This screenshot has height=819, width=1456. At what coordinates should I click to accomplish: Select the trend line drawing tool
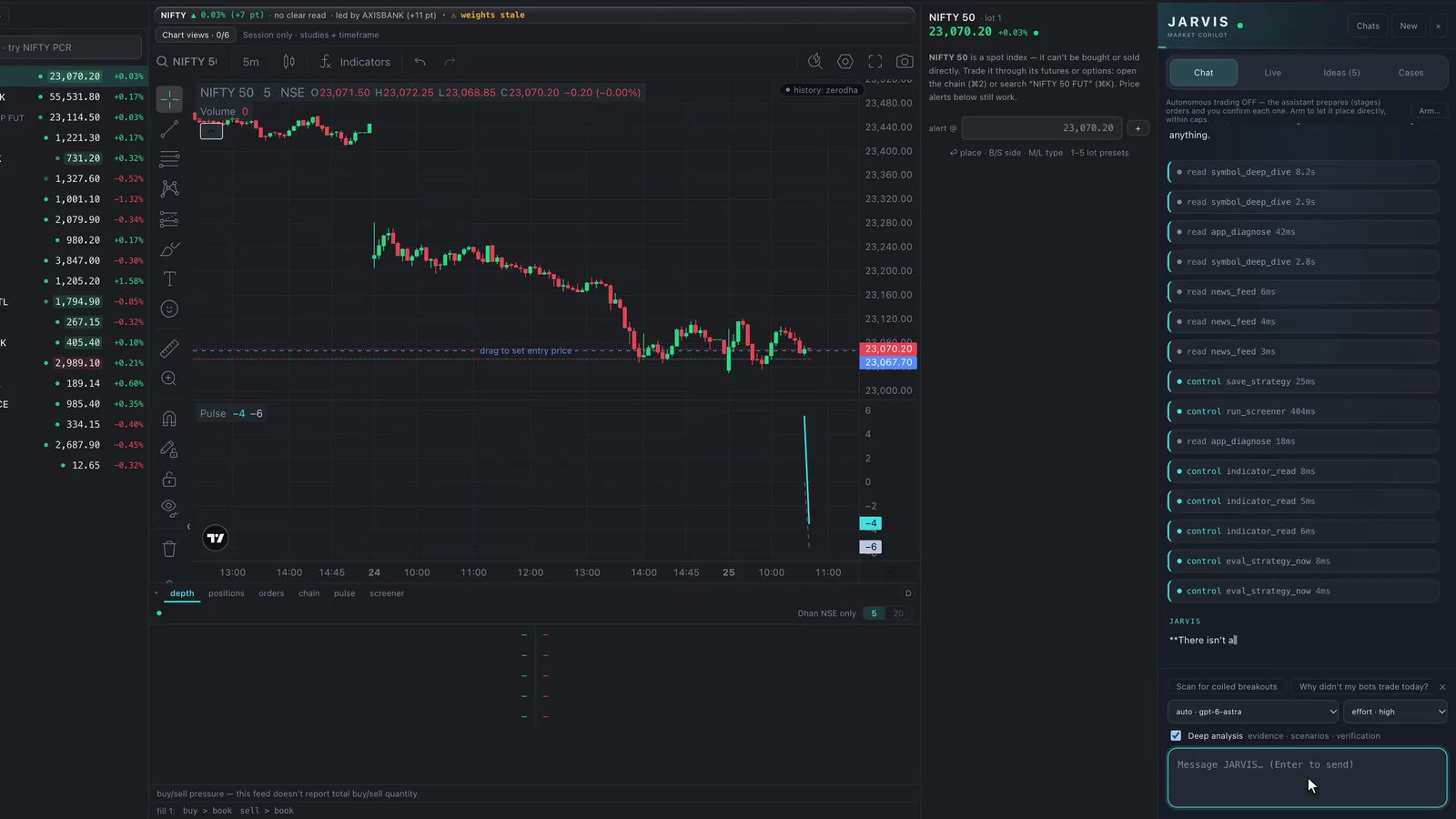pyautogui.click(x=169, y=130)
